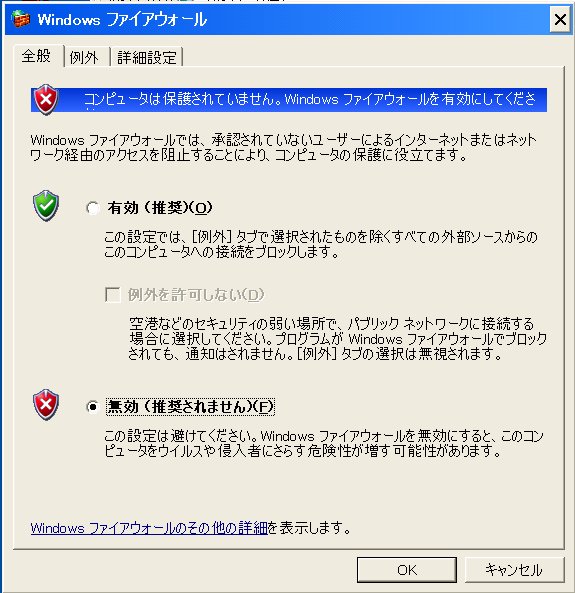Click the 無効 (推奨されません)(F) label text
The height and width of the screenshot is (593, 575).
[190, 407]
